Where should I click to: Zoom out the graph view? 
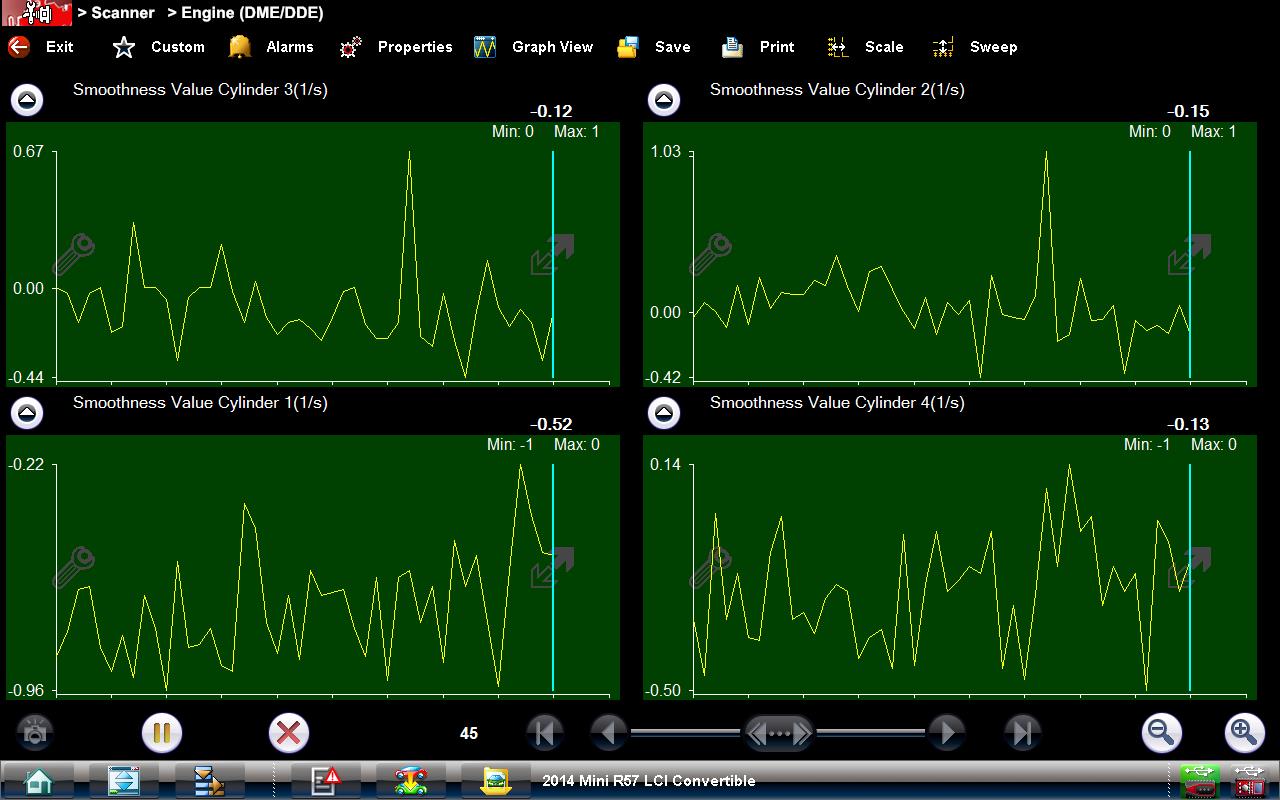tap(1161, 733)
